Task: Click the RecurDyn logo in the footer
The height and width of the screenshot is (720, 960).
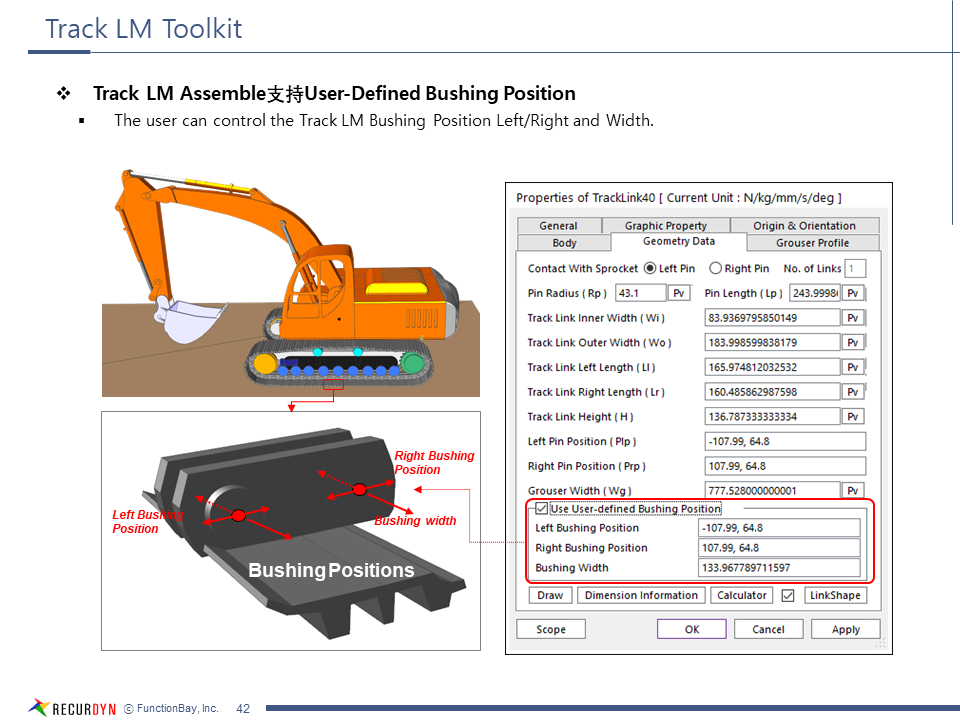Action: point(72,708)
